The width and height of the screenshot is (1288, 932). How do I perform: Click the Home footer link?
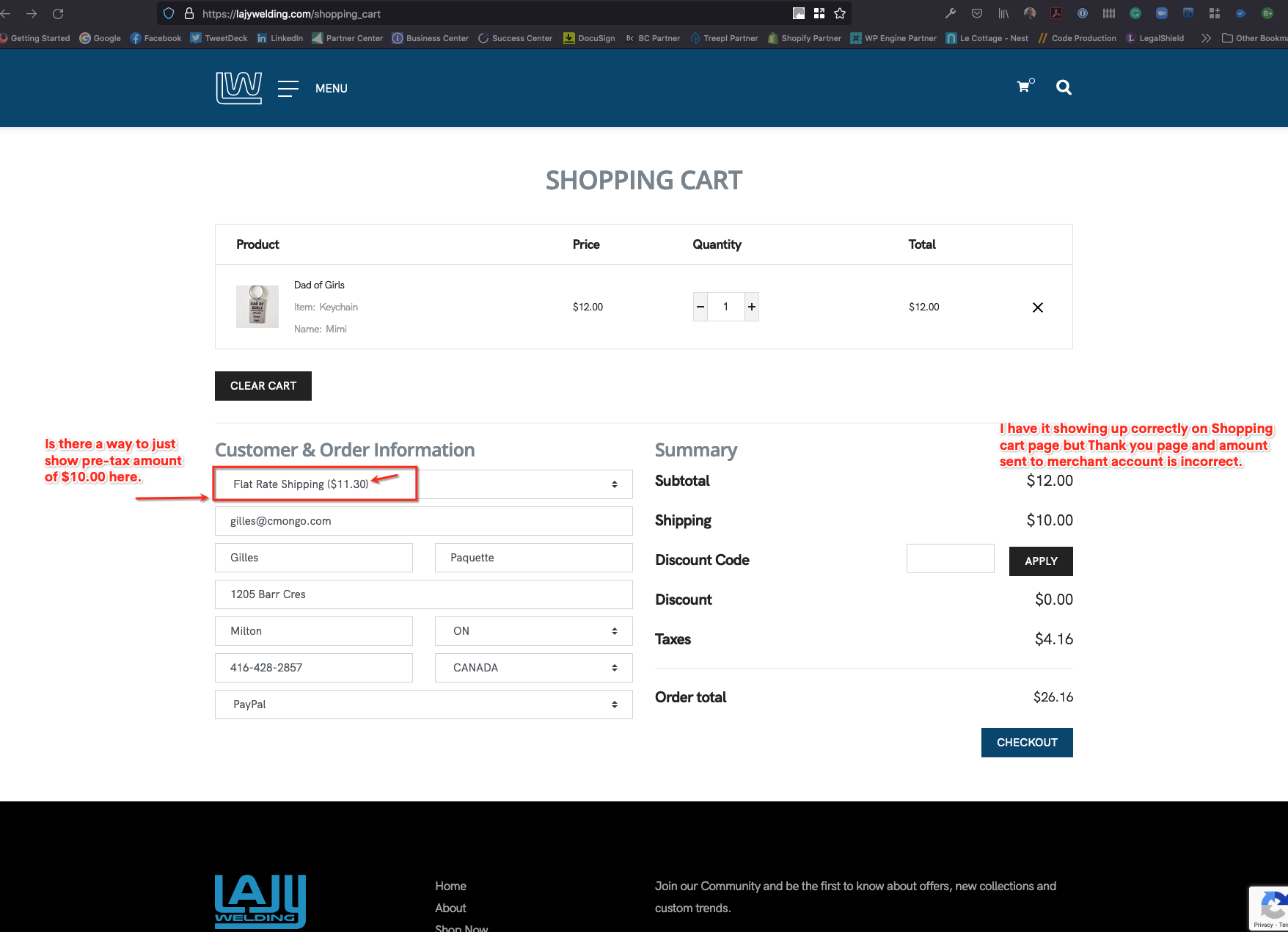(x=450, y=887)
